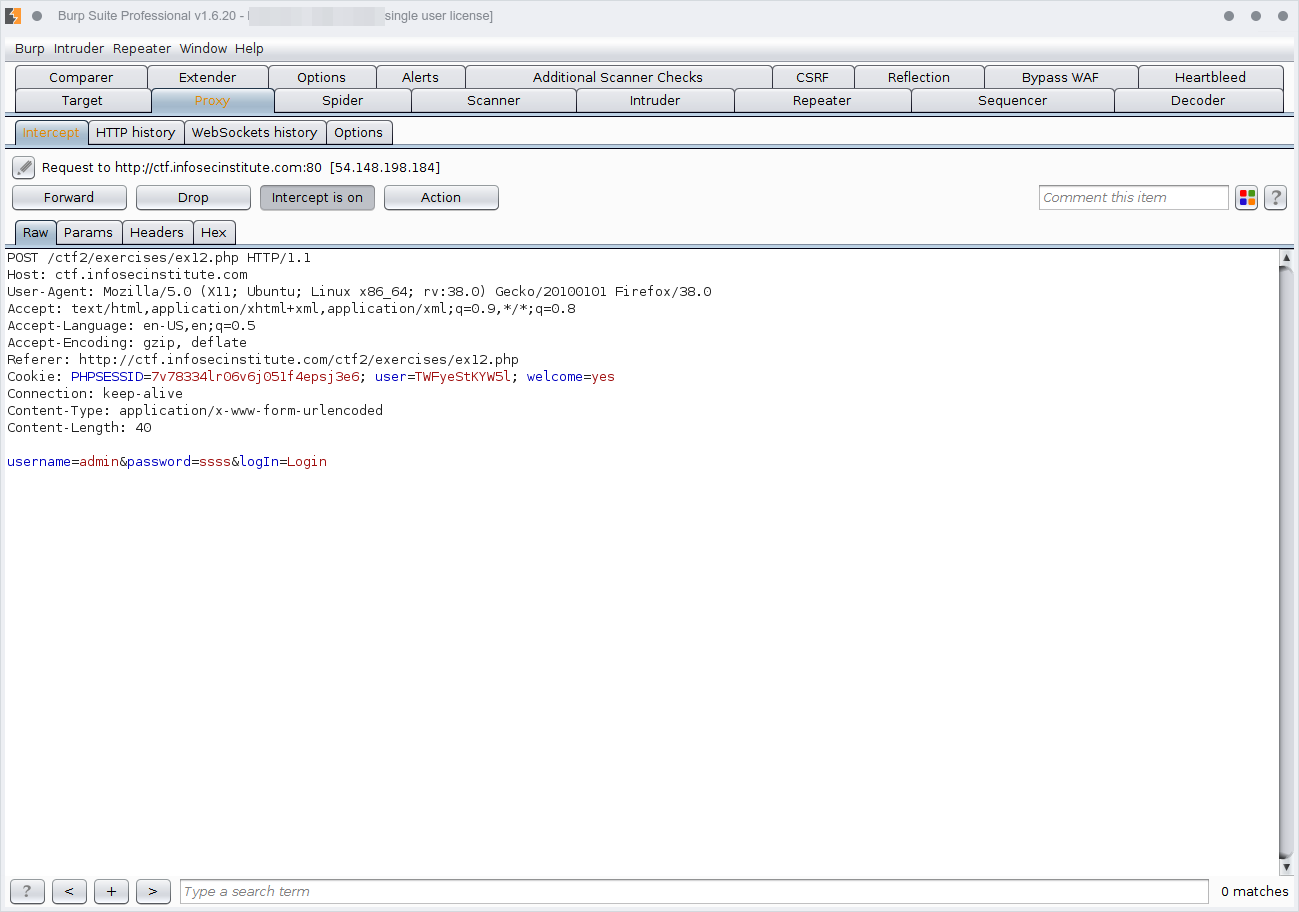Open the Heartbleed tab

coord(1210,77)
